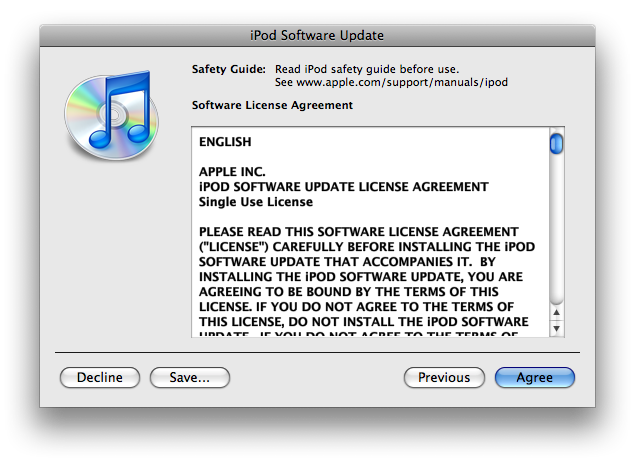Screen dimensions: 635x462
Task: Click the "Software License Agreement" heading
Action: [272, 105]
